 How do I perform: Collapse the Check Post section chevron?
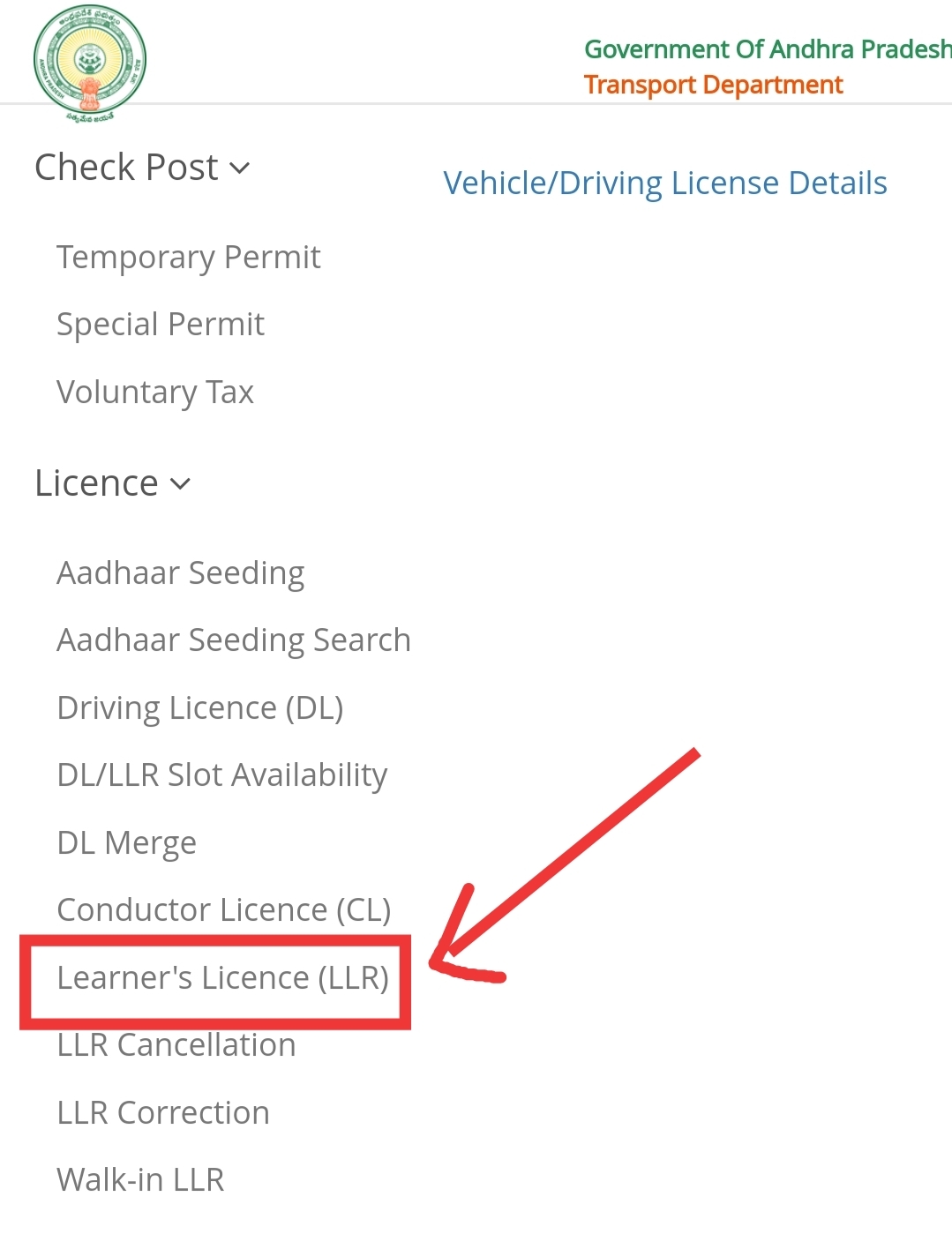240,168
